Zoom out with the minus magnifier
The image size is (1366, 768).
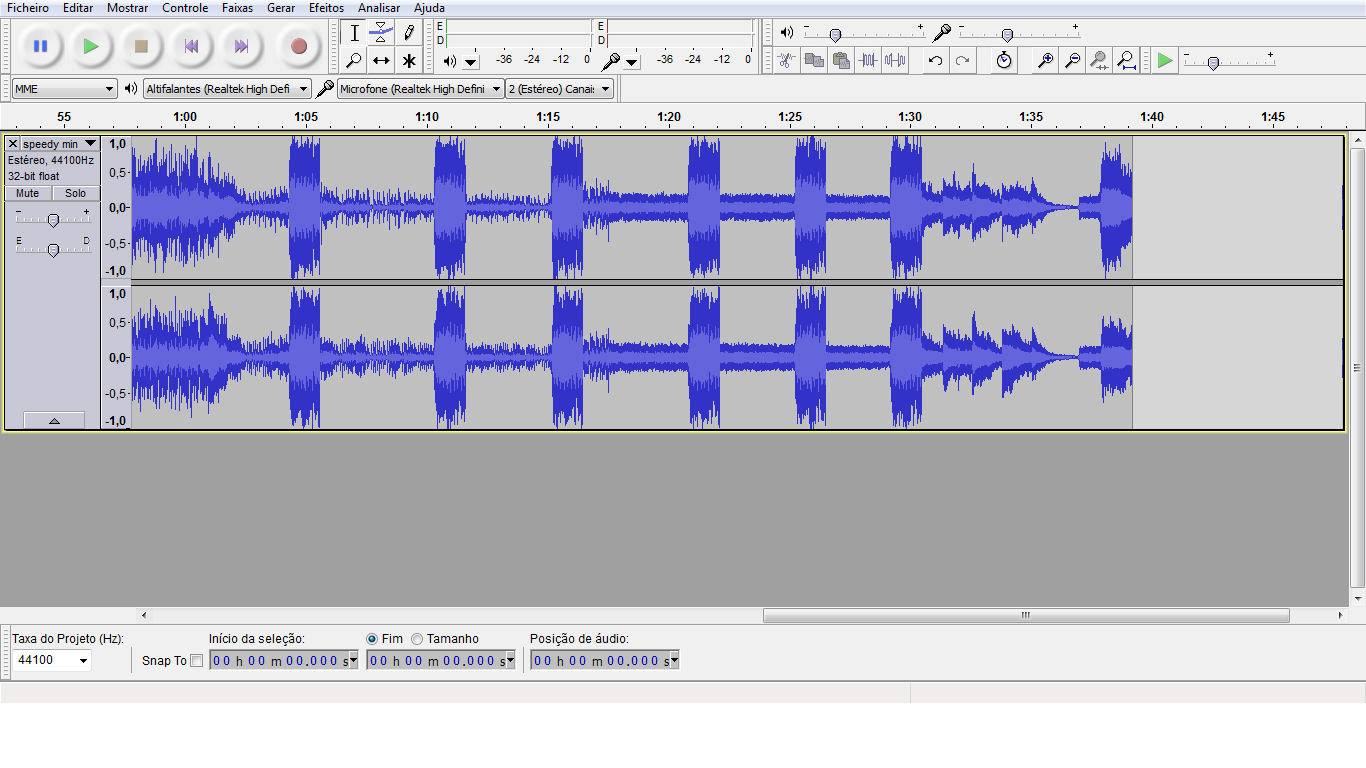click(1072, 61)
